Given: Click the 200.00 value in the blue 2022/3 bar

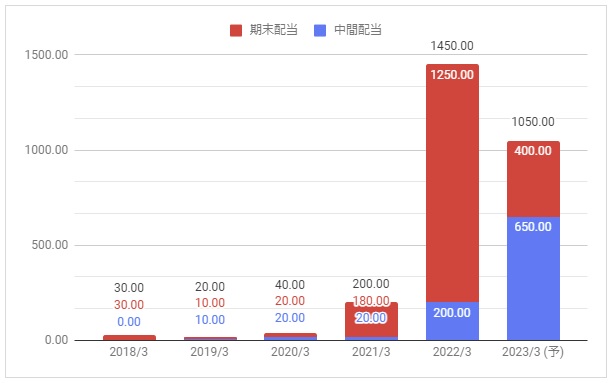Looking at the screenshot, I should (x=452, y=313).
